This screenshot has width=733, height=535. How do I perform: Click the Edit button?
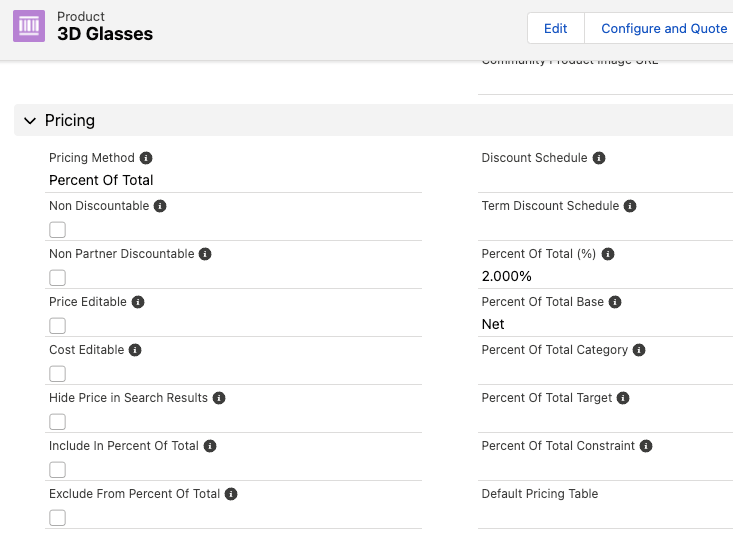555,28
